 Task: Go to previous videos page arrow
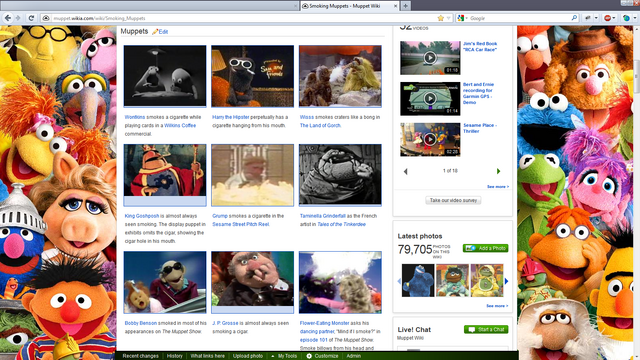[x=405, y=171]
